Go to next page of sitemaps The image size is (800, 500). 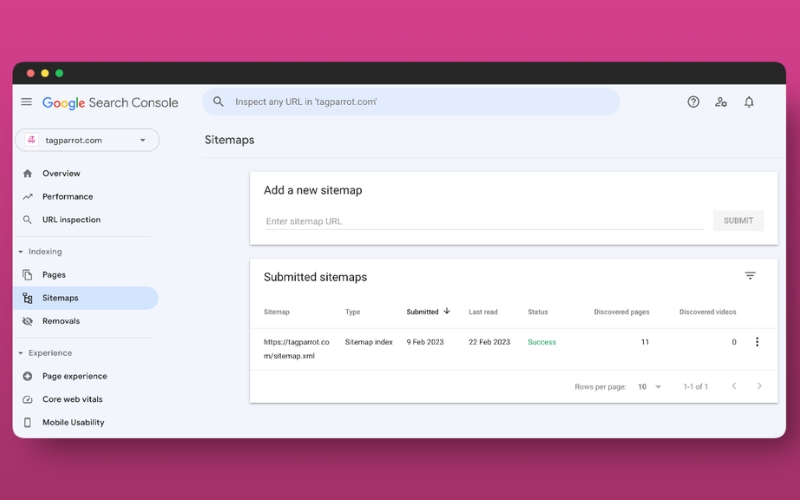point(759,386)
